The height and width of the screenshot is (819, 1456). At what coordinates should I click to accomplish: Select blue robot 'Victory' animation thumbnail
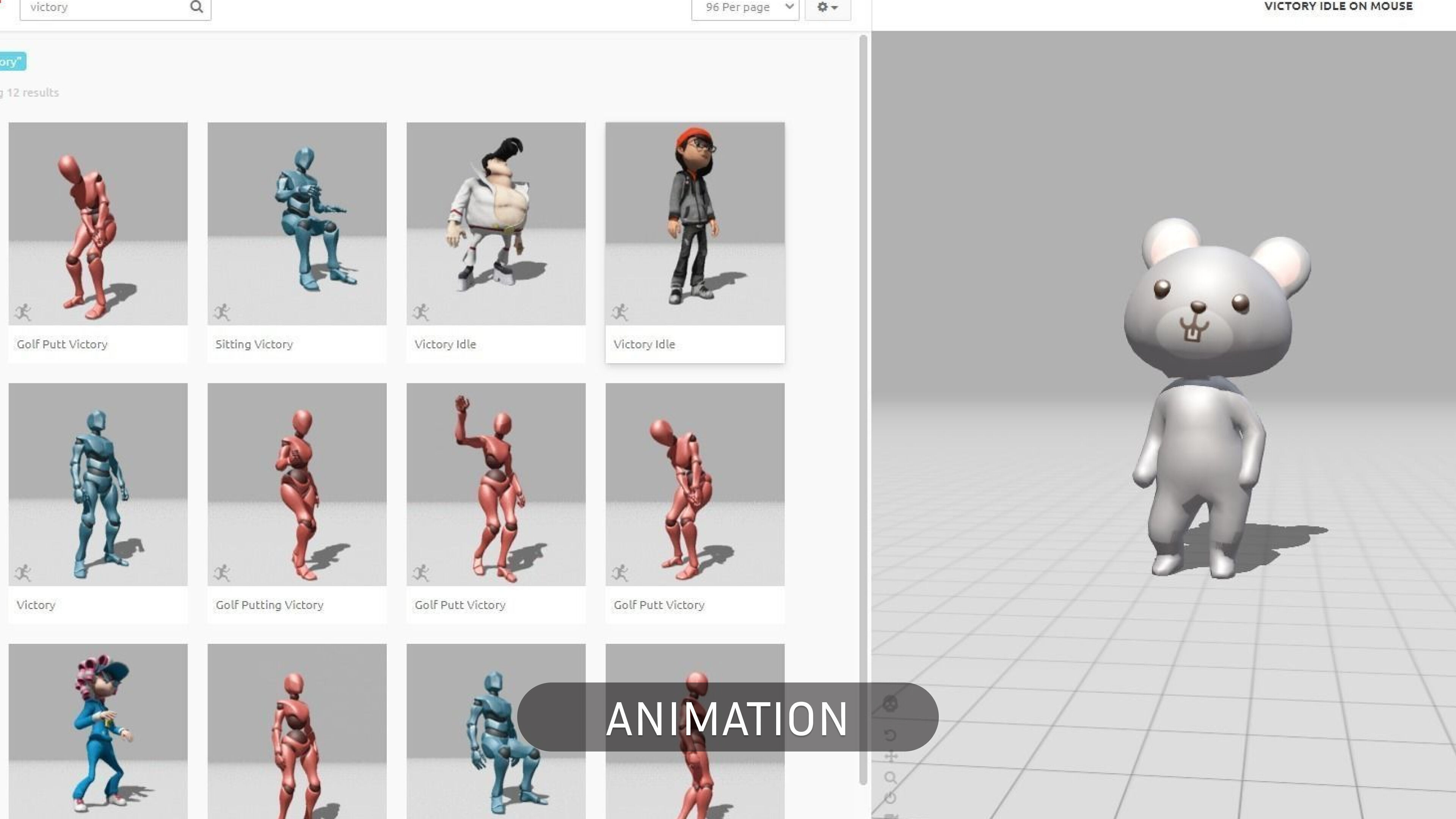(x=98, y=485)
